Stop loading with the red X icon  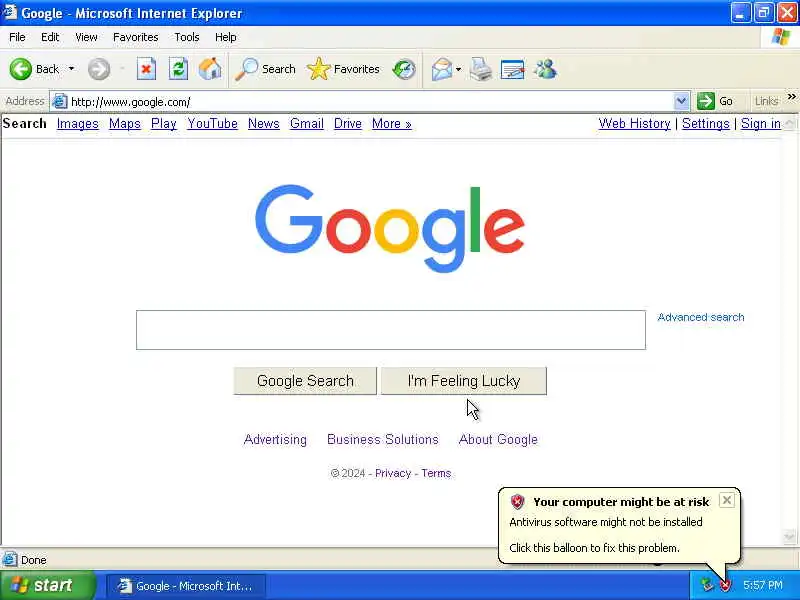(146, 69)
